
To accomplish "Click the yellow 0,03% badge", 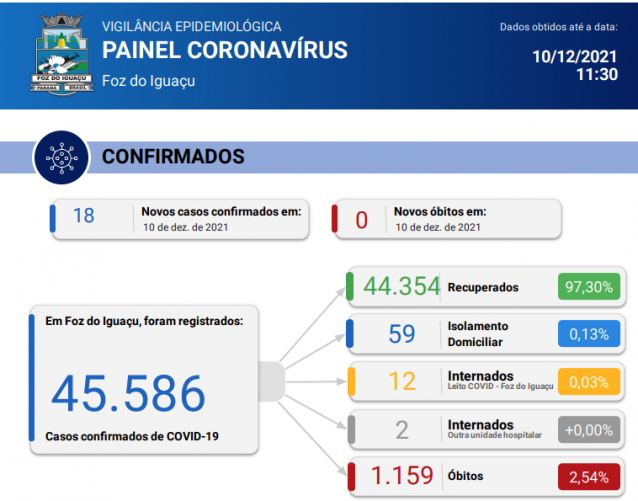I will tap(589, 382).
